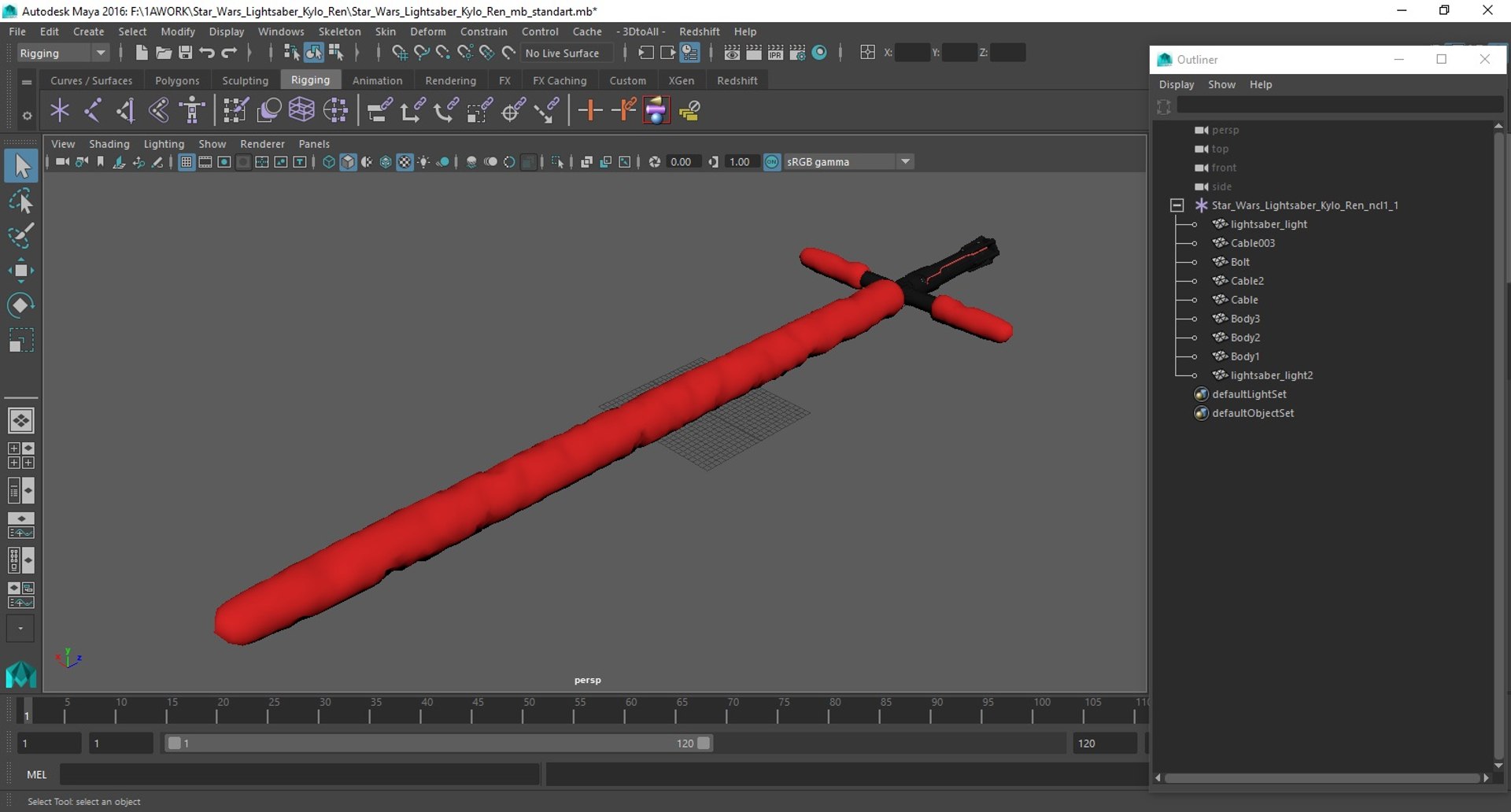This screenshot has height=812, width=1511.
Task: Open the Redshift main menu
Action: click(699, 31)
